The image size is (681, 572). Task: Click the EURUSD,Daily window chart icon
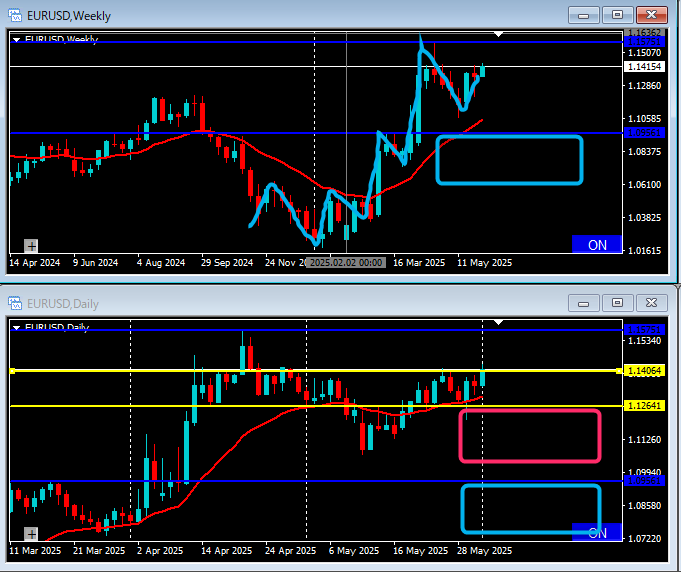(15, 303)
